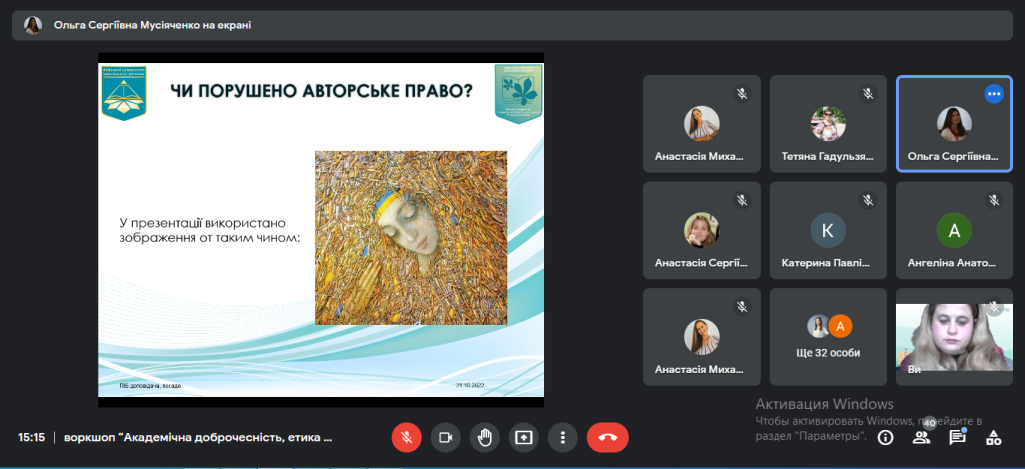
Task: Click Катерина Павлі participant avatar K
Action: [x=827, y=230]
